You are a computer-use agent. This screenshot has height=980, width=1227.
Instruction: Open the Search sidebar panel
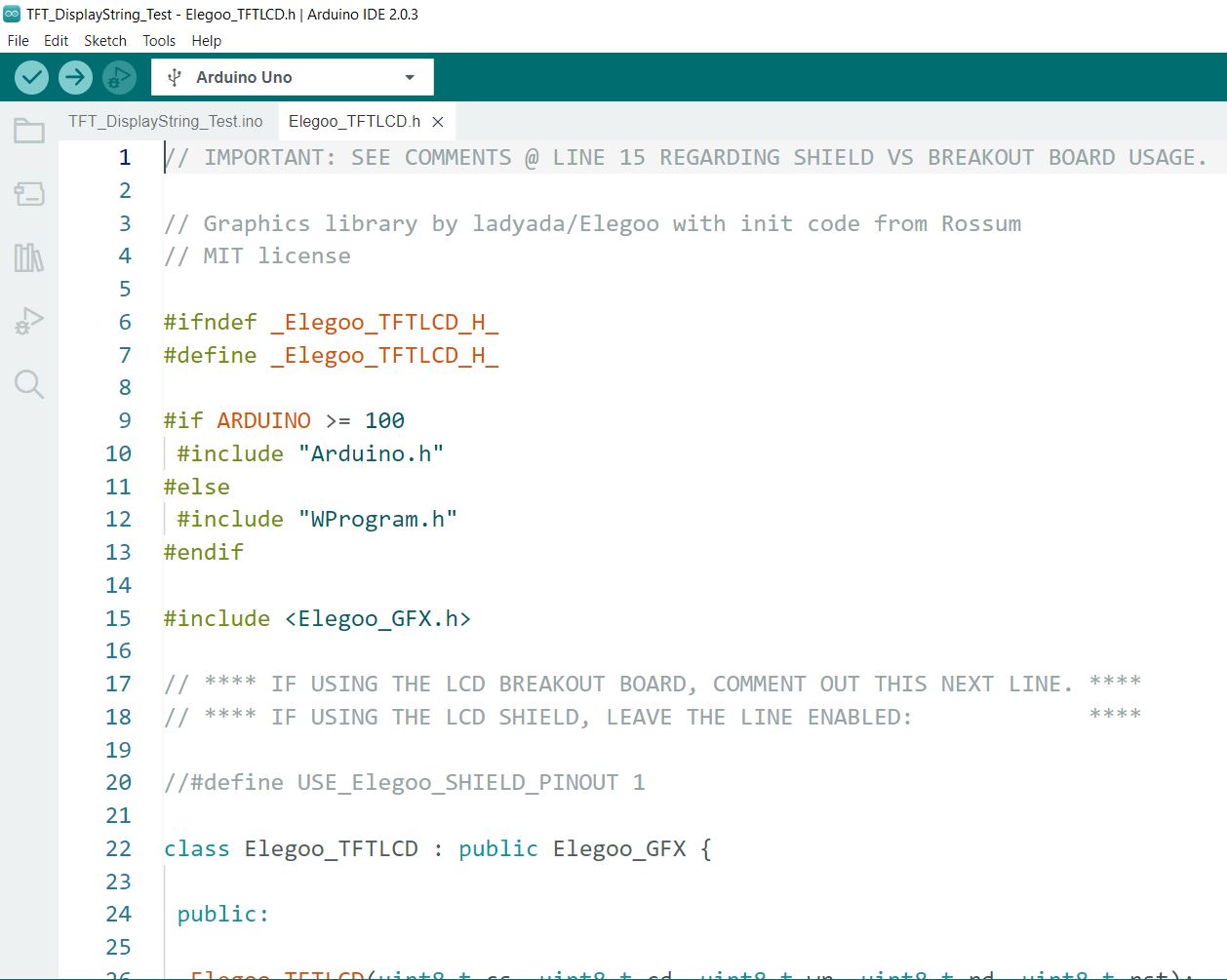coord(29,384)
